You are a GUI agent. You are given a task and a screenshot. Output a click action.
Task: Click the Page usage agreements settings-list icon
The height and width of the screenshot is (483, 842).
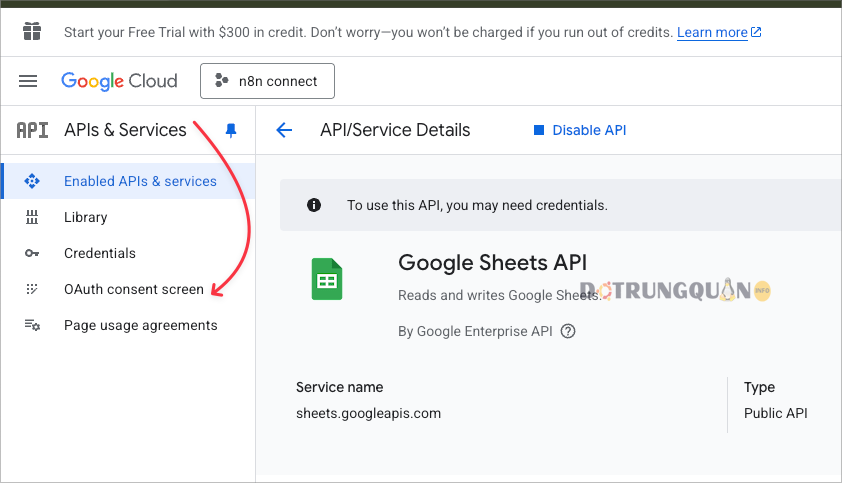coord(32,325)
